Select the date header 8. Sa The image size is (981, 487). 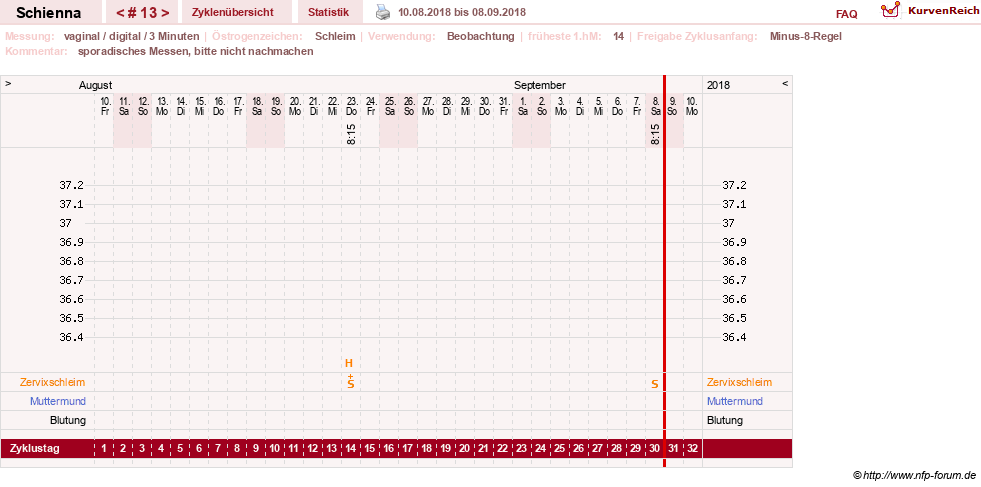654,106
